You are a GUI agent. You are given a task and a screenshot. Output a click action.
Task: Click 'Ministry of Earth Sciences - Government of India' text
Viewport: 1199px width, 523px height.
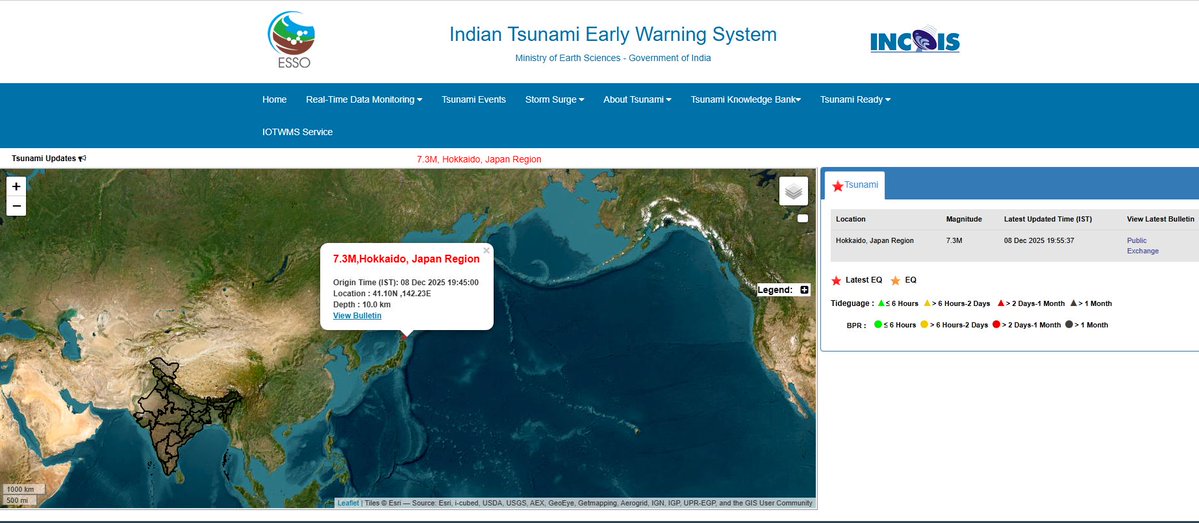[x=612, y=58]
